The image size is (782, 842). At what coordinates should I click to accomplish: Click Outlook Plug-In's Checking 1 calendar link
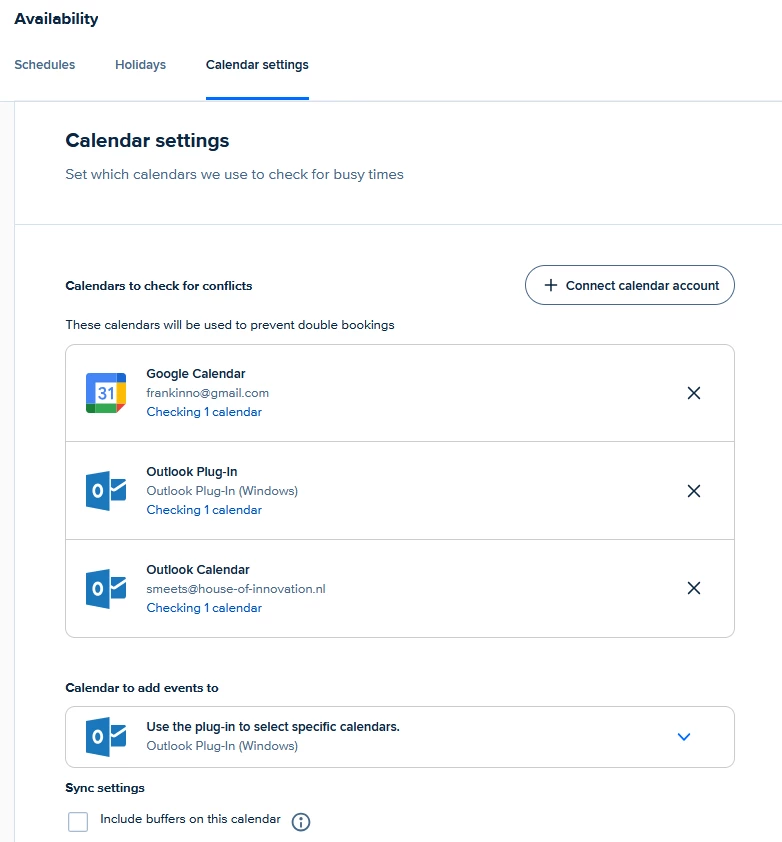pos(204,510)
